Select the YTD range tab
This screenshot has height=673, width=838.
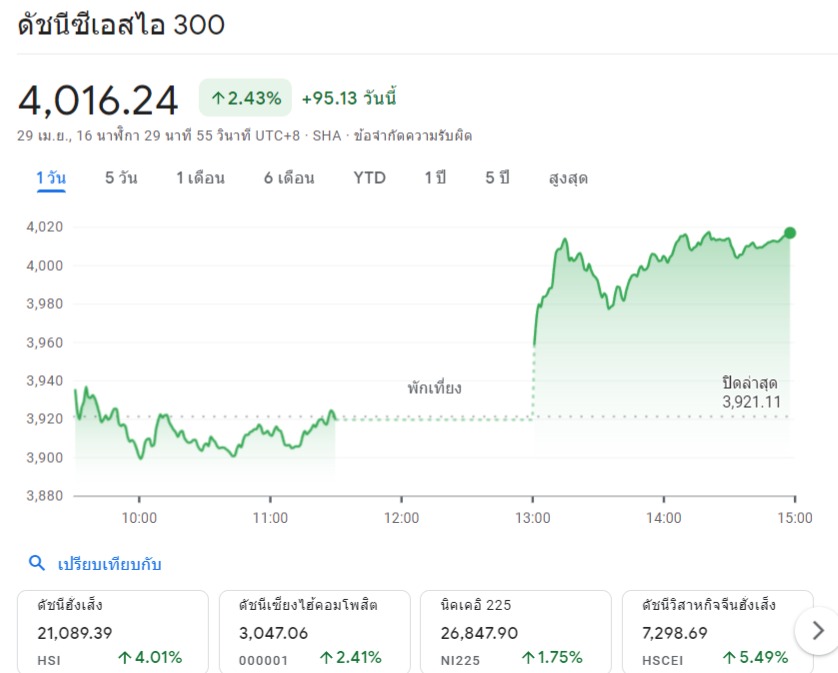[x=369, y=179]
